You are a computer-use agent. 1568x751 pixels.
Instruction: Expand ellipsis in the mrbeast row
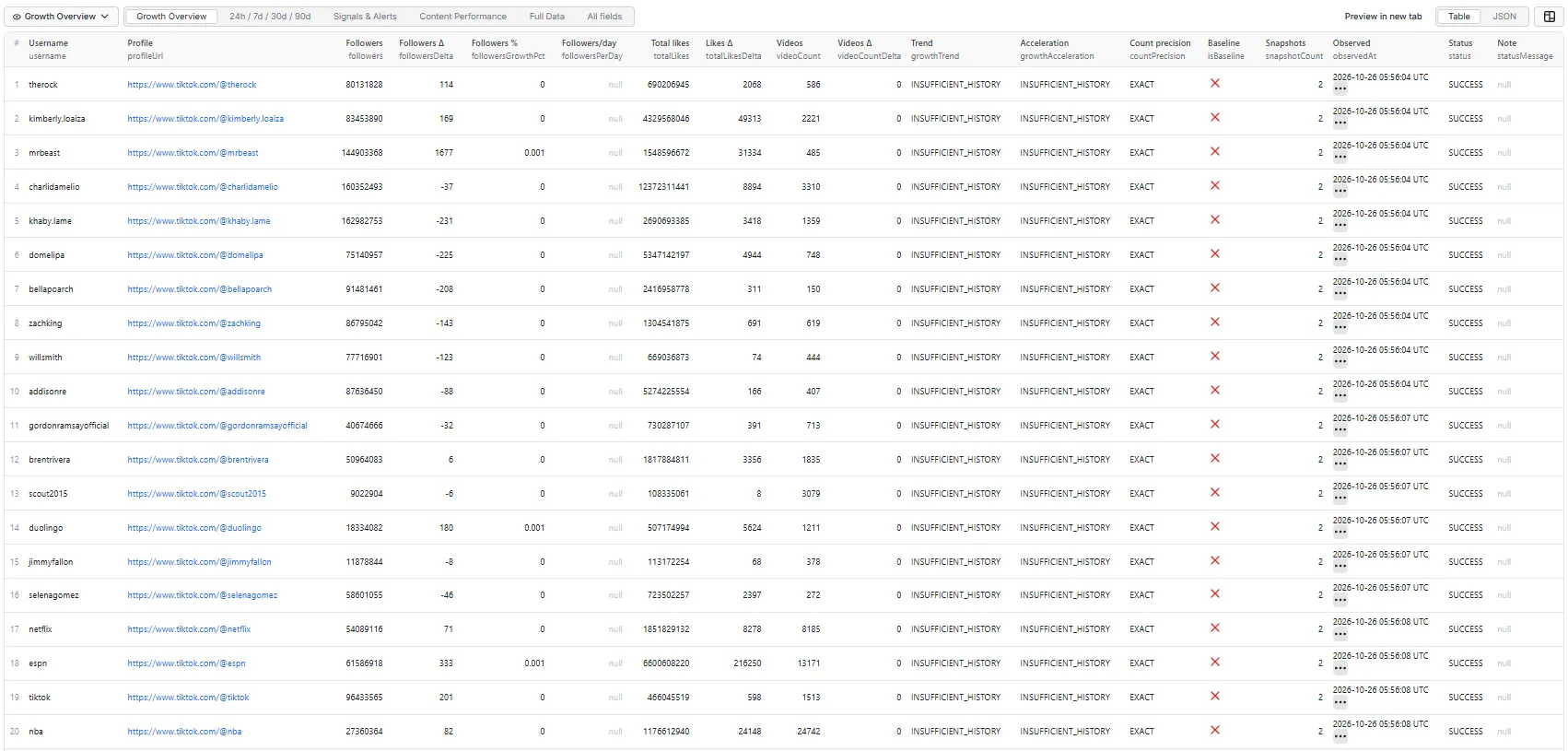tap(1340, 158)
